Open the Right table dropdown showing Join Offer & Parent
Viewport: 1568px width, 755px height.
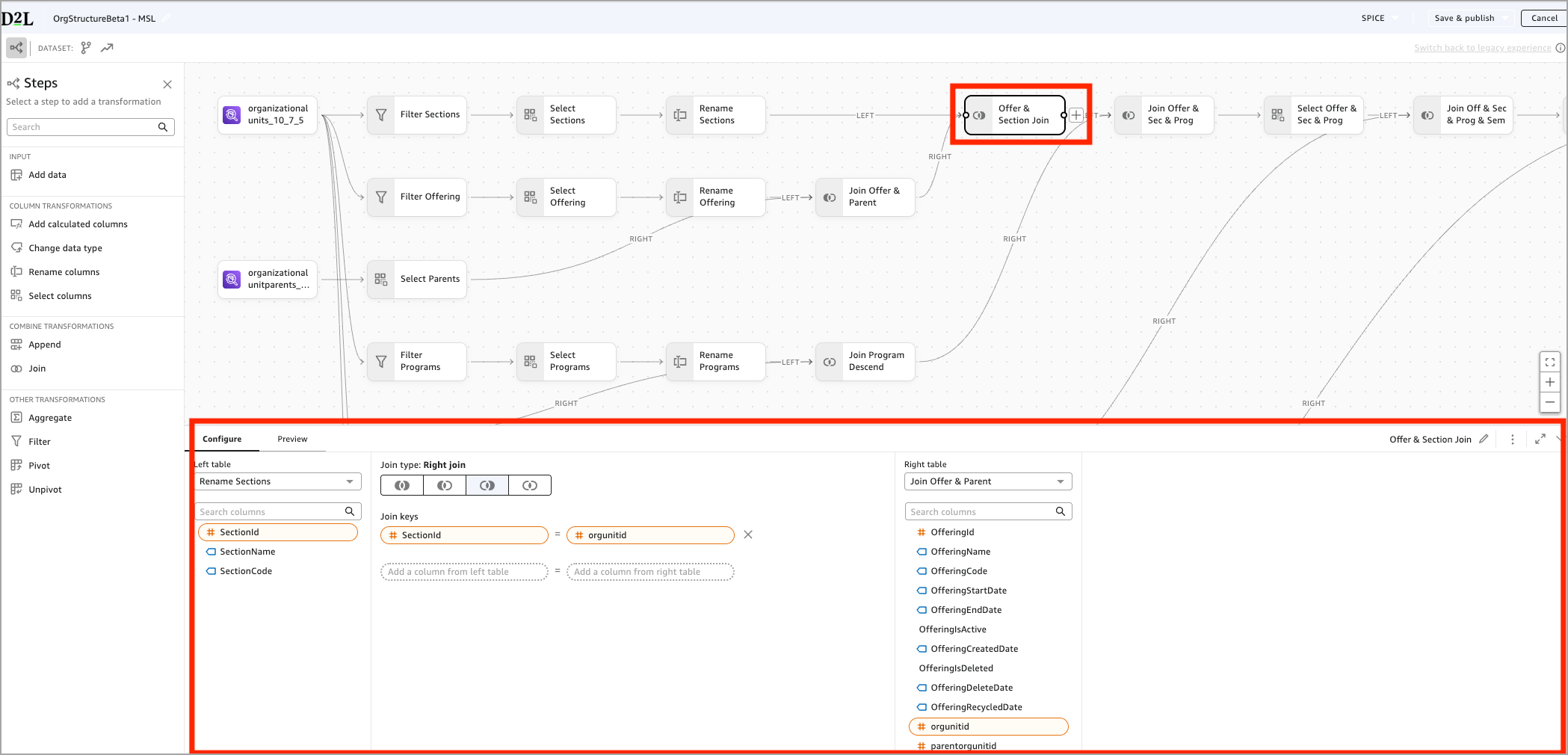[x=987, y=481]
